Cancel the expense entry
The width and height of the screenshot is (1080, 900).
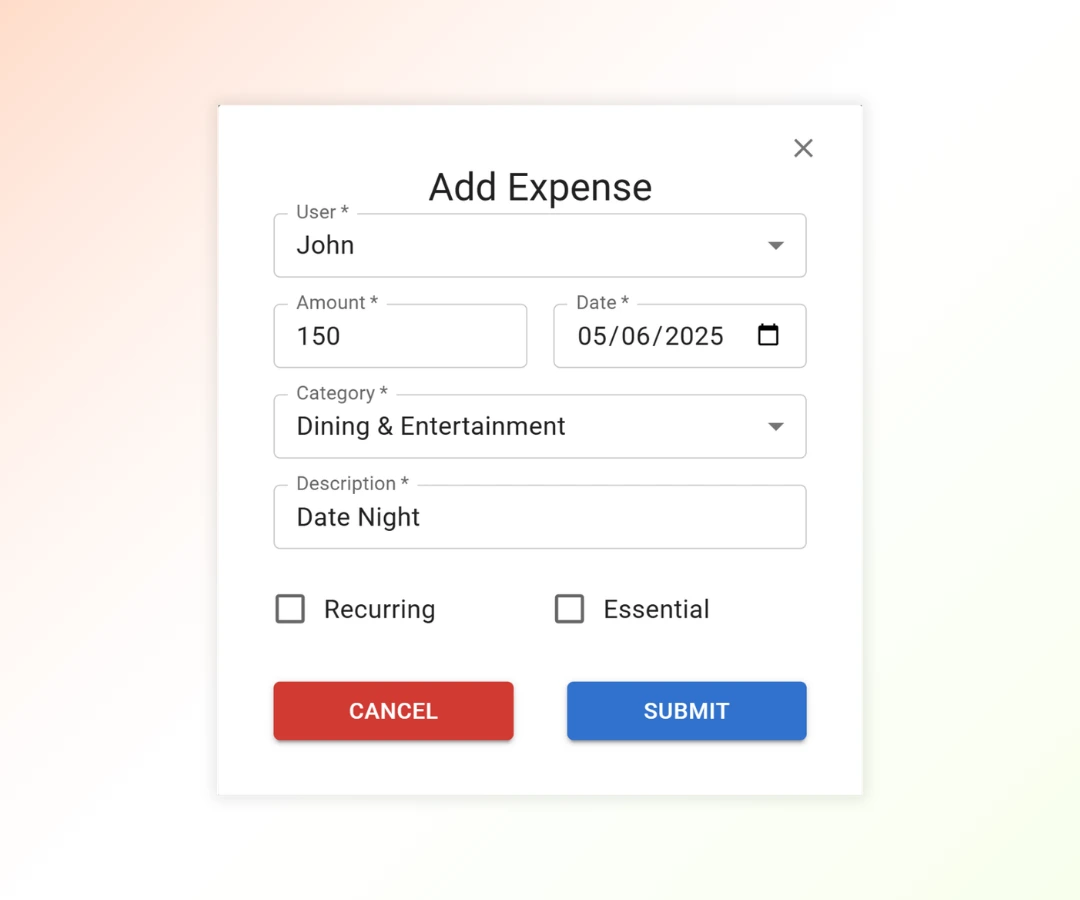pyautogui.click(x=393, y=711)
